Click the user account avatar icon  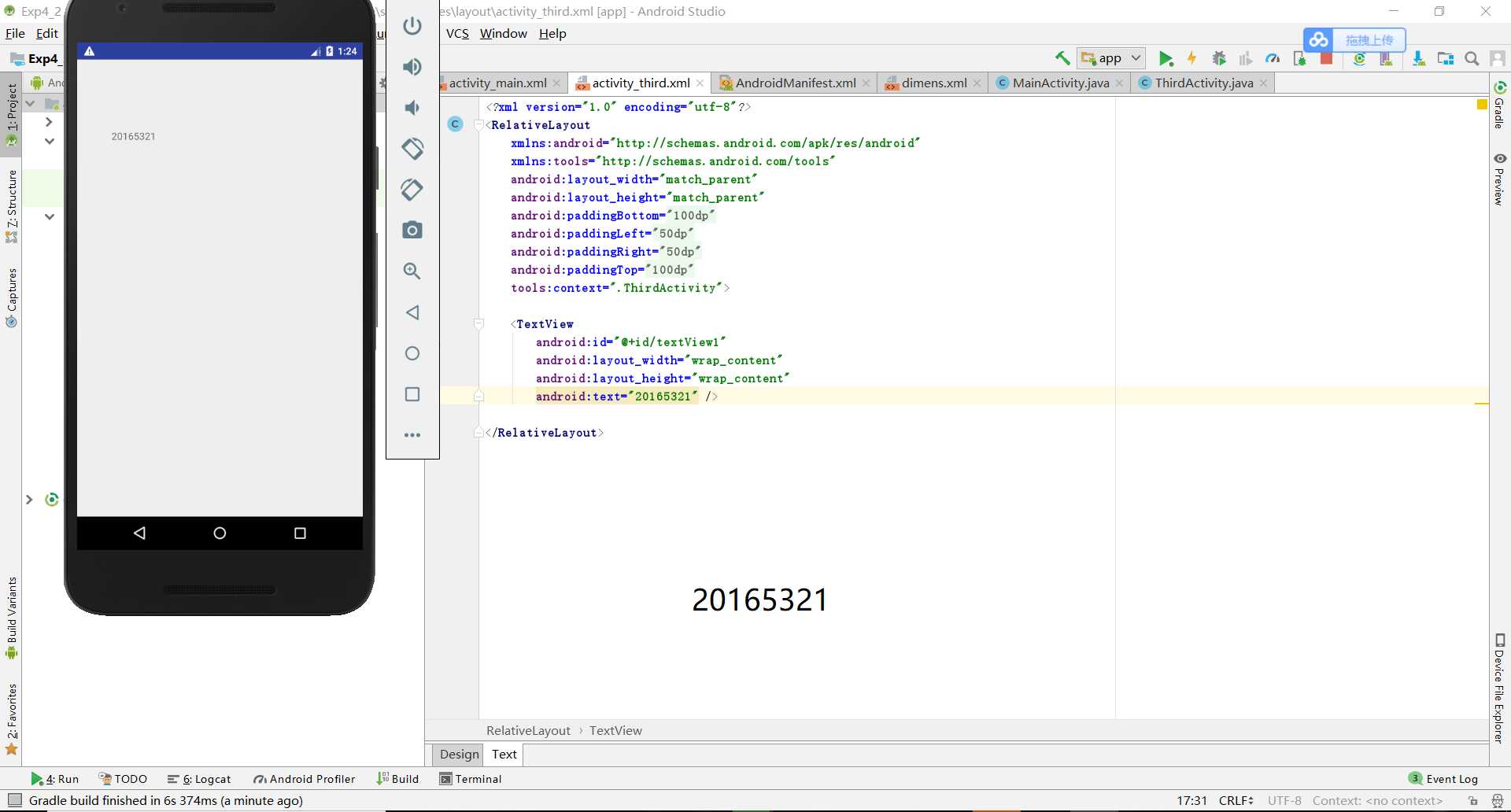pos(1498,58)
